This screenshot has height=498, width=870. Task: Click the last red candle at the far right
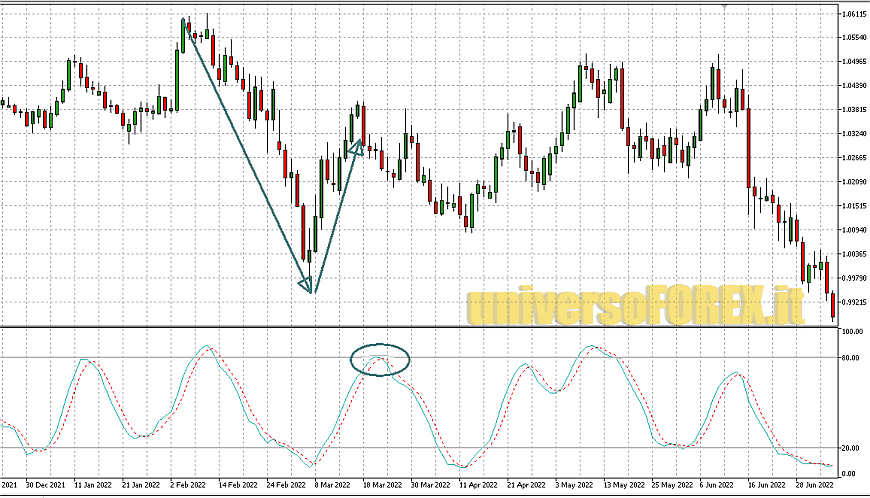[832, 305]
